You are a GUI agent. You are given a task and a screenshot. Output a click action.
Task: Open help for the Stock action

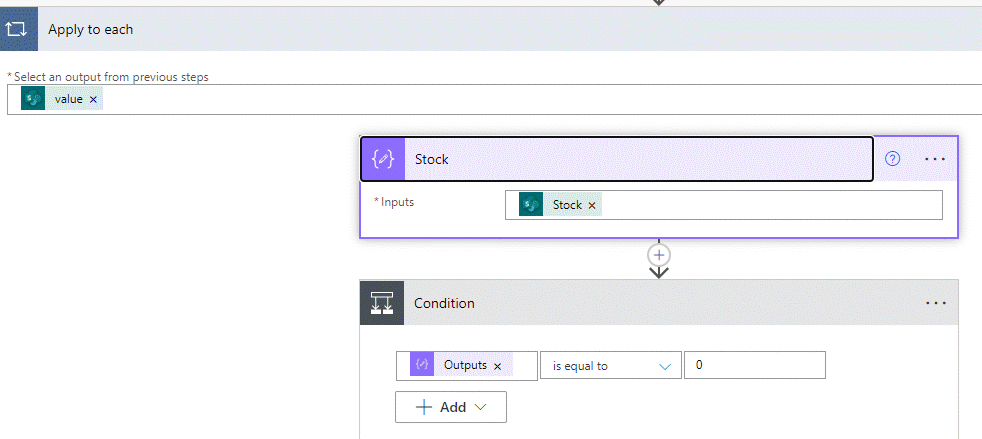(x=893, y=159)
